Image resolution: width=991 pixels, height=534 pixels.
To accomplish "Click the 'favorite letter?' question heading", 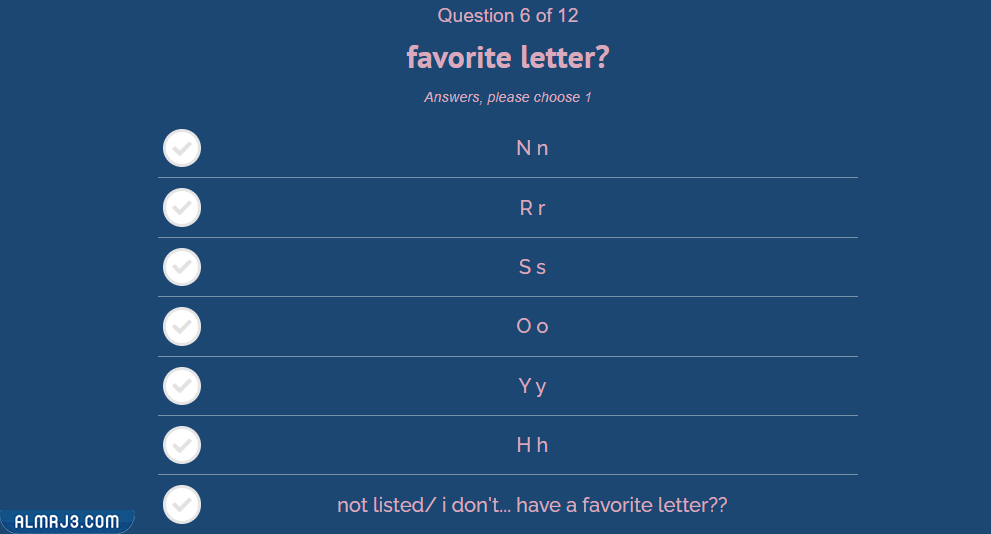I will coord(508,58).
